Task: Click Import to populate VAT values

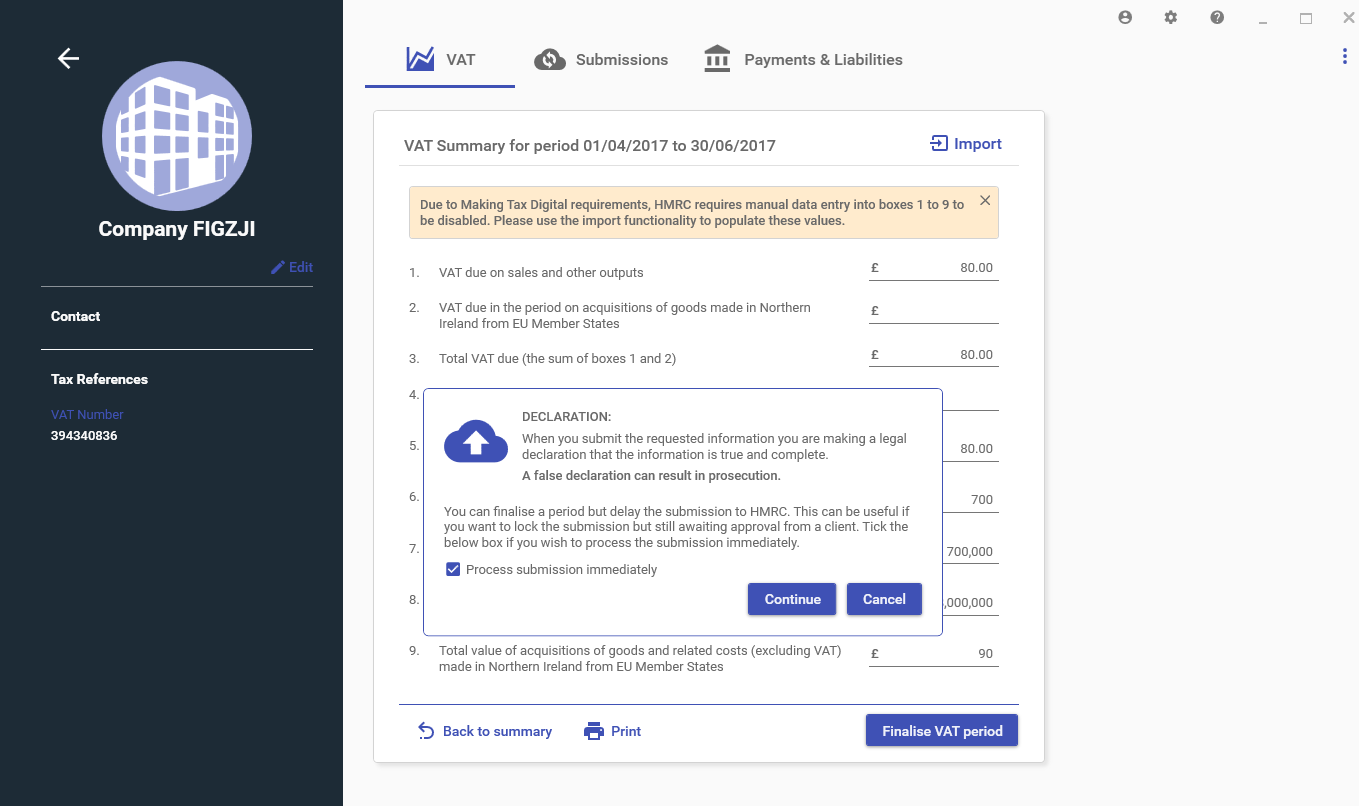Action: 966,144
